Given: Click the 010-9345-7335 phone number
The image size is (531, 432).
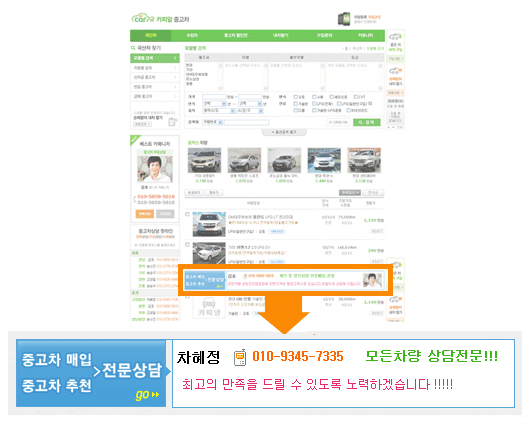Looking at the screenshot, I should [298, 356].
